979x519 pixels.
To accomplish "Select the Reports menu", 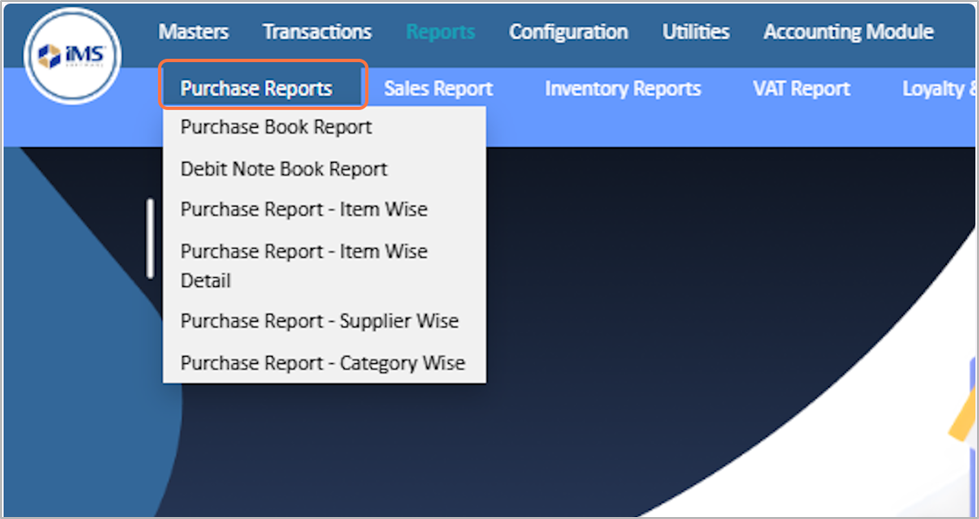I will 440,32.
